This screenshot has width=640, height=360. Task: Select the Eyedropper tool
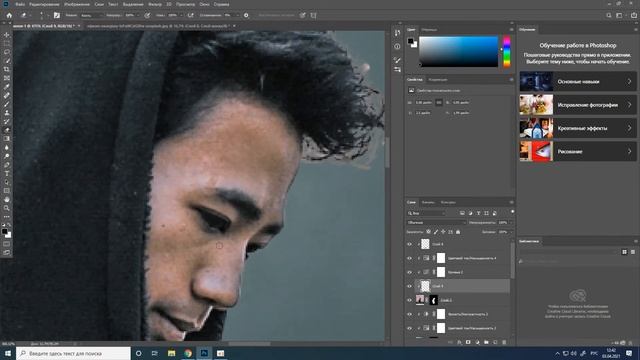[7, 87]
